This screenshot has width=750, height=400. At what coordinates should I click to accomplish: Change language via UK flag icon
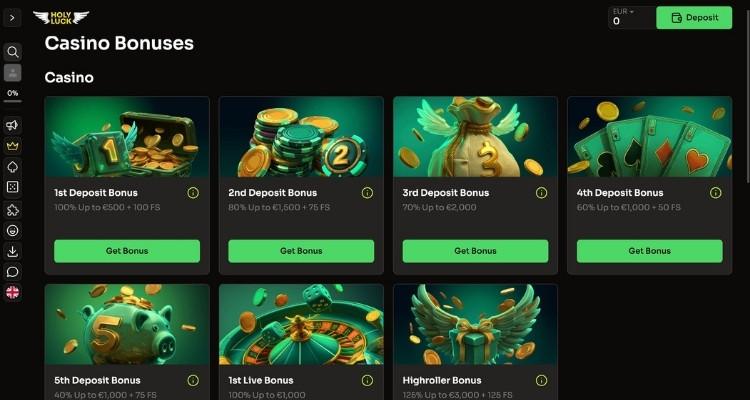pos(12,292)
